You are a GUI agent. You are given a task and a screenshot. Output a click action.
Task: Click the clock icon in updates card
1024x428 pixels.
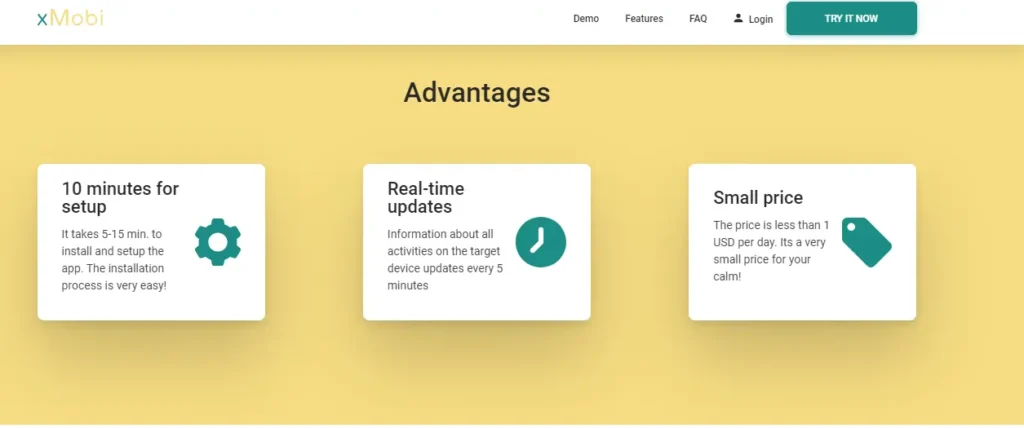[540, 242]
